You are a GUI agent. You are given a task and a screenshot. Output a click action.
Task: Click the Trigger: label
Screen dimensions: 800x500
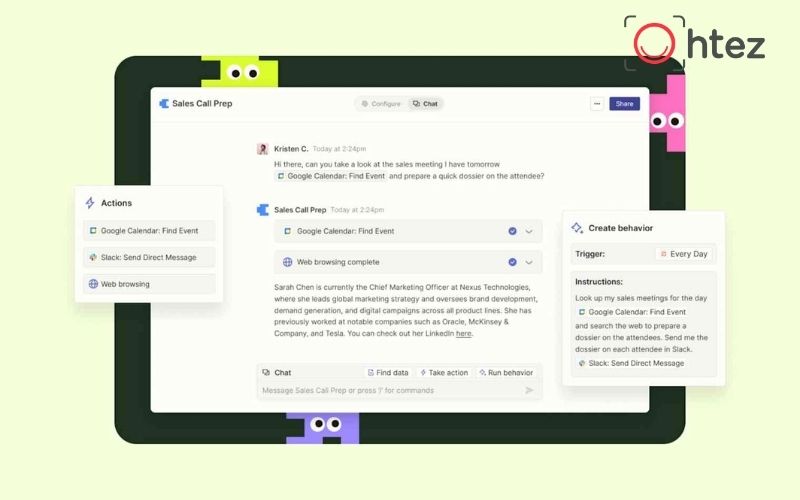pyautogui.click(x=590, y=254)
